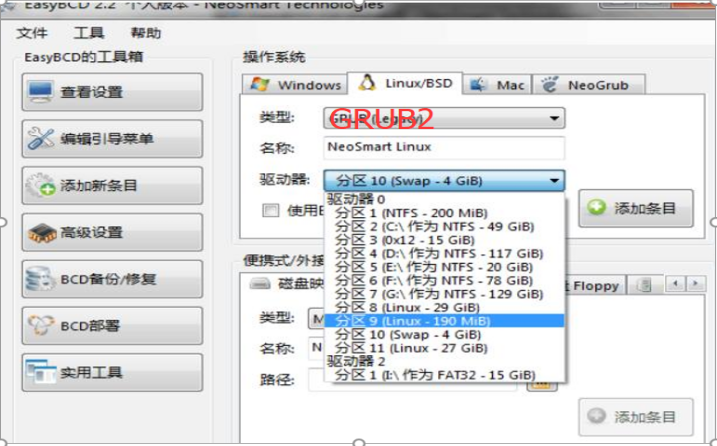This screenshot has height=446, width=717.
Task: Open 高级设置 in the toolbox
Action: point(112,232)
